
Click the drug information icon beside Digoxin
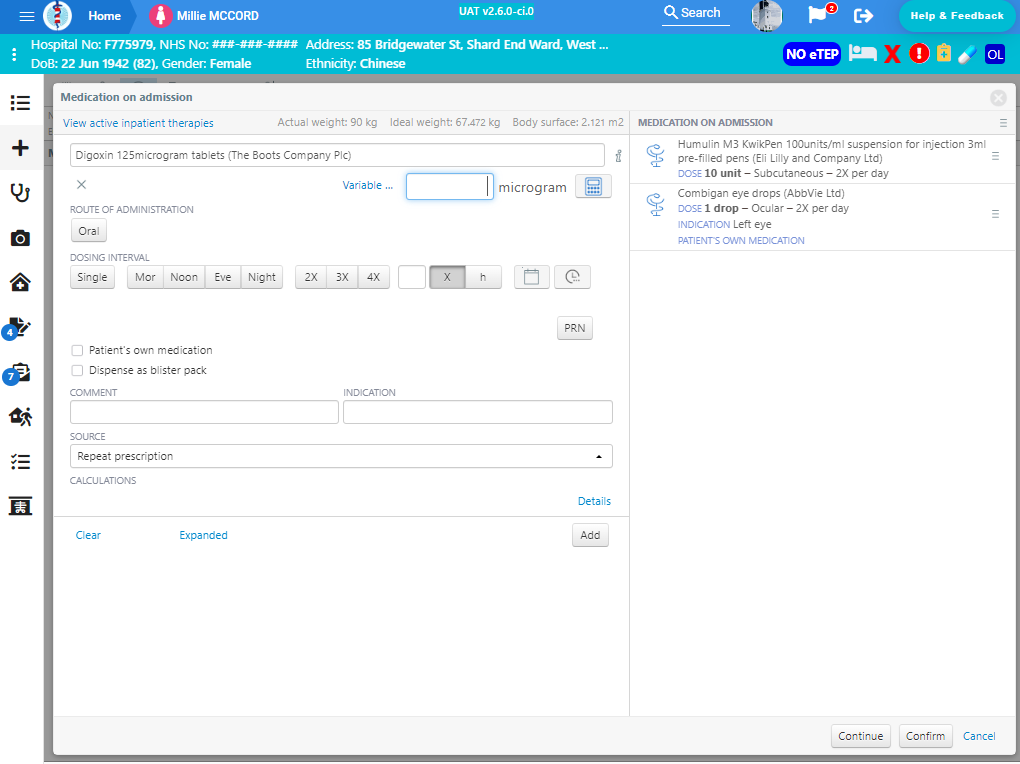(618, 156)
